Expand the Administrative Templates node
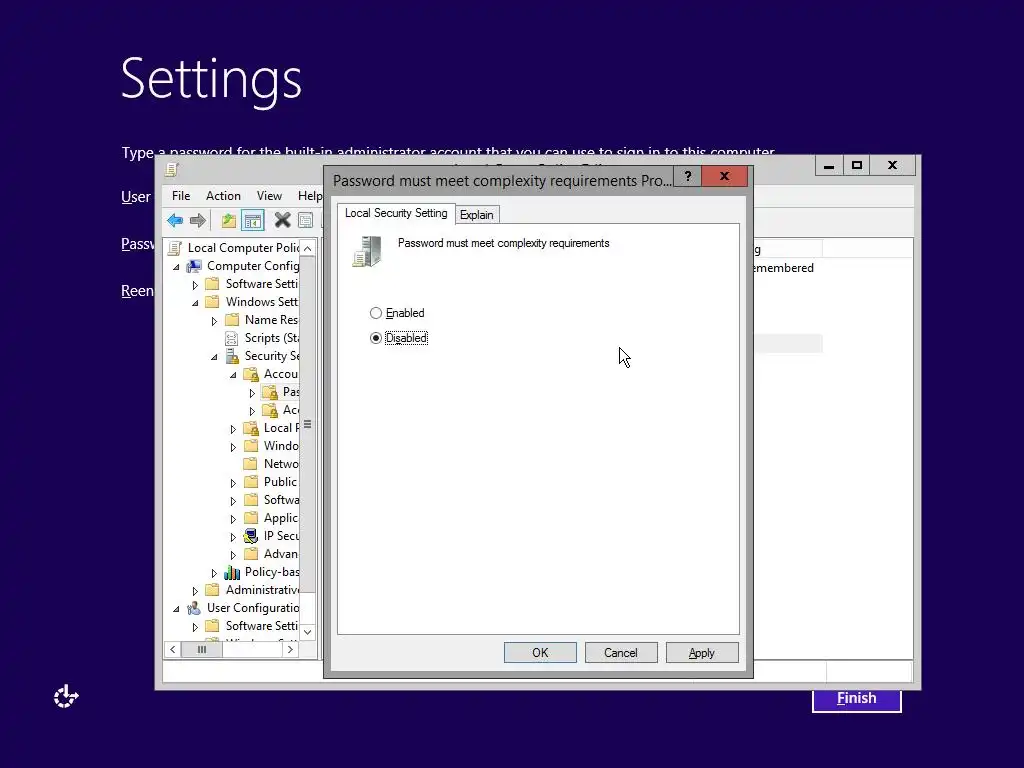1024x768 pixels. tap(195, 591)
